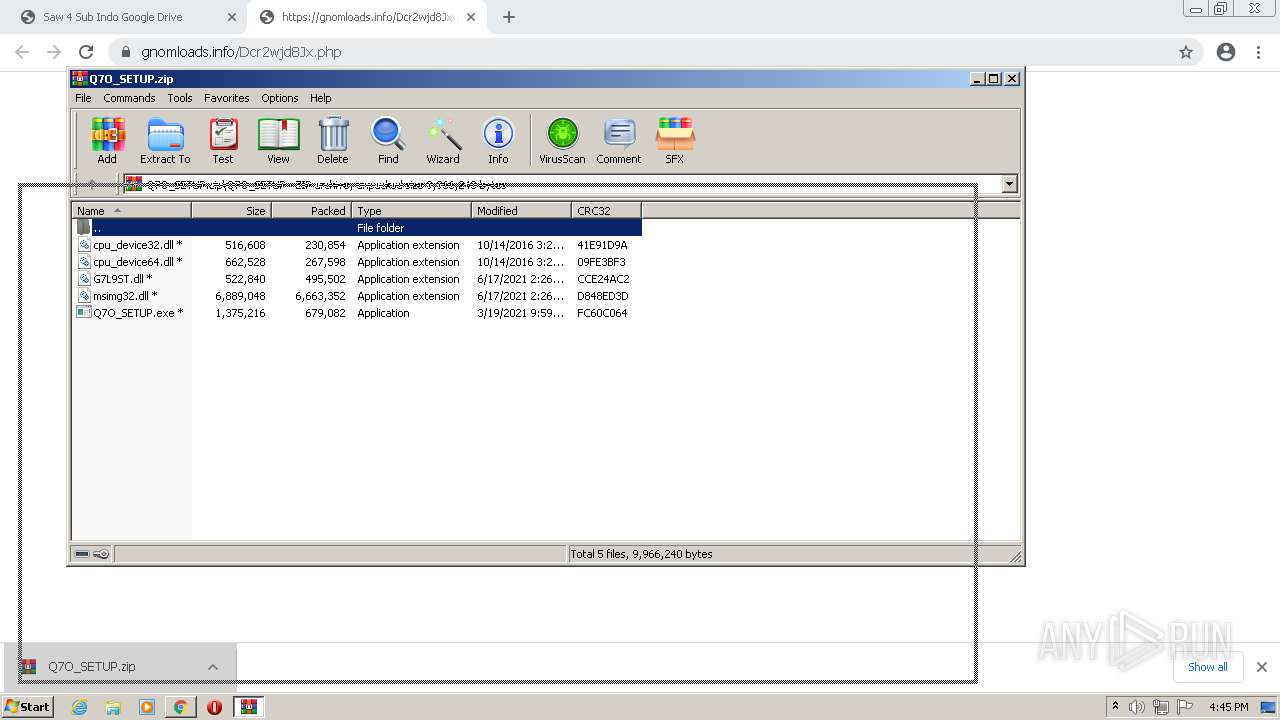Image resolution: width=1280 pixels, height=720 pixels.
Task: Open the media player taskbar icon
Action: [x=147, y=707]
